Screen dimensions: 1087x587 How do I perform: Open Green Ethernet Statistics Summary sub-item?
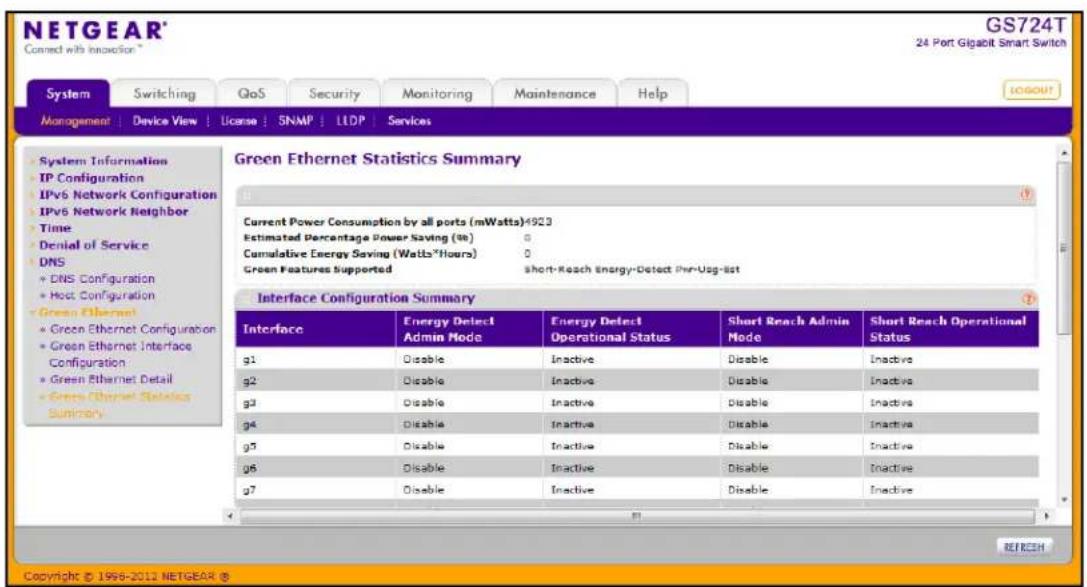coord(119,404)
